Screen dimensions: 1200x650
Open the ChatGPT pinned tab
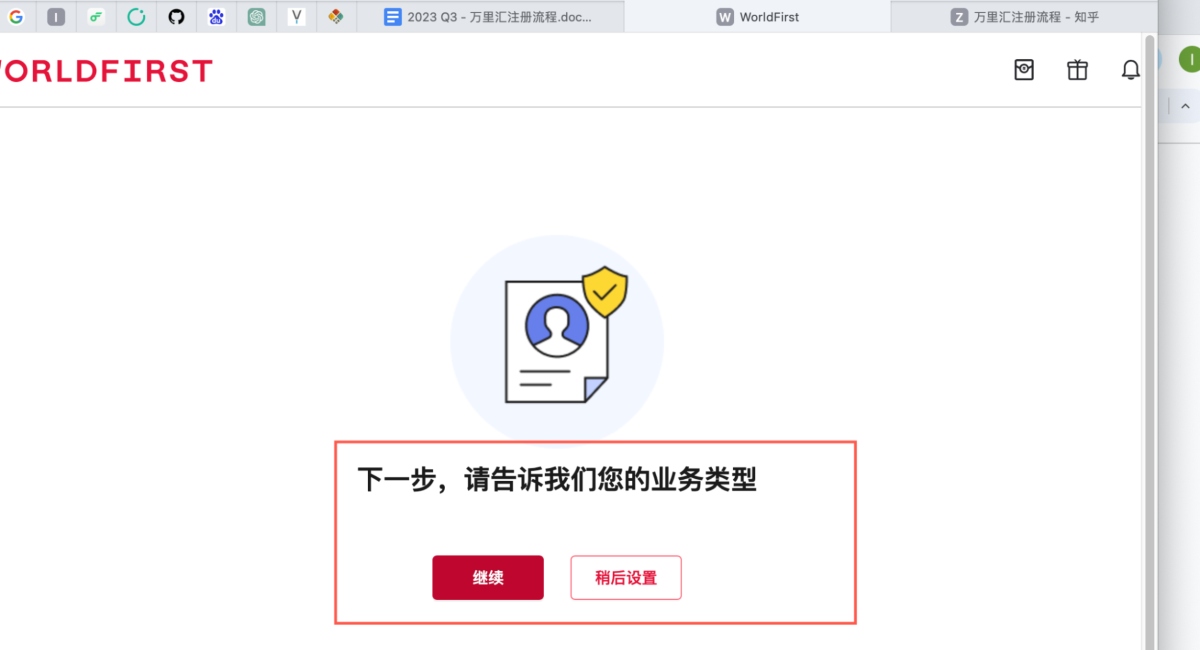[x=256, y=17]
